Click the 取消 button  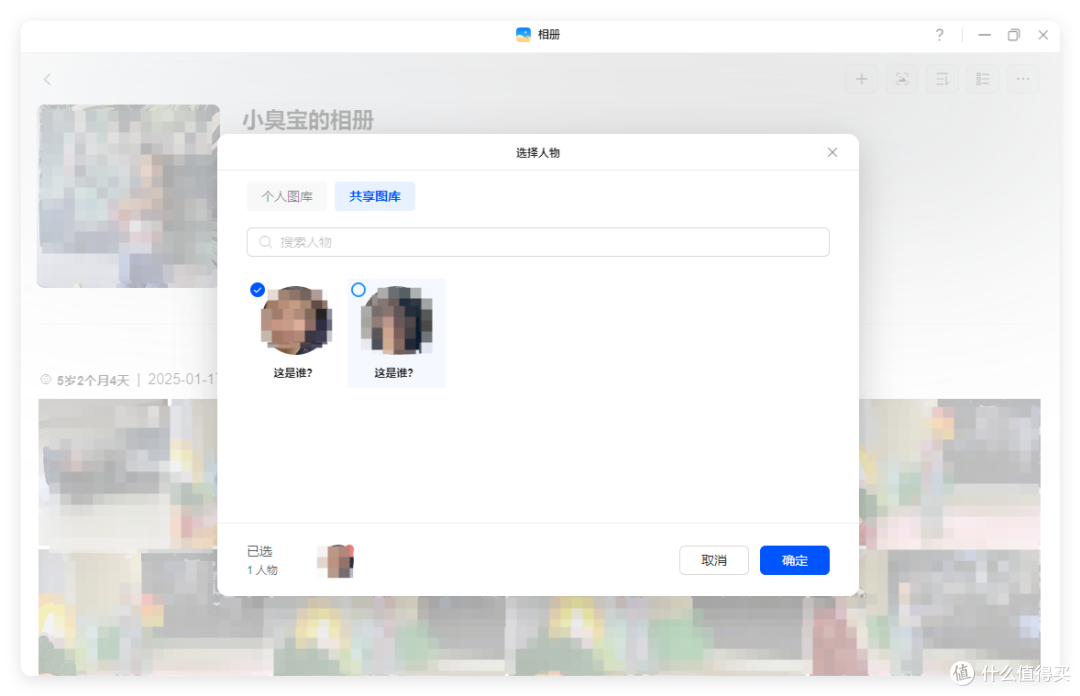coord(714,560)
